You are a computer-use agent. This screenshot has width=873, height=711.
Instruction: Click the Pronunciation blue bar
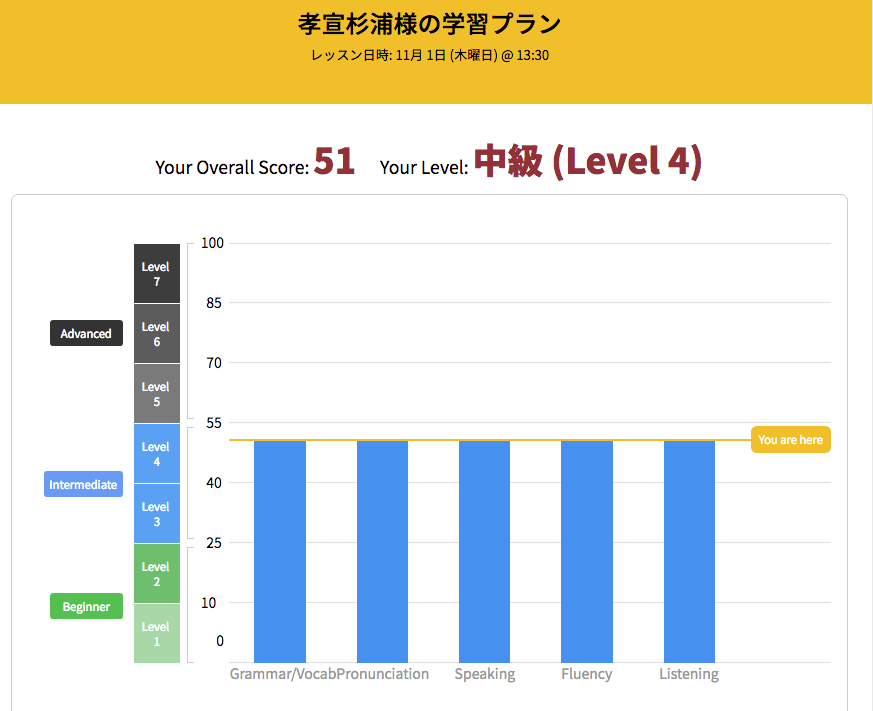tap(382, 550)
